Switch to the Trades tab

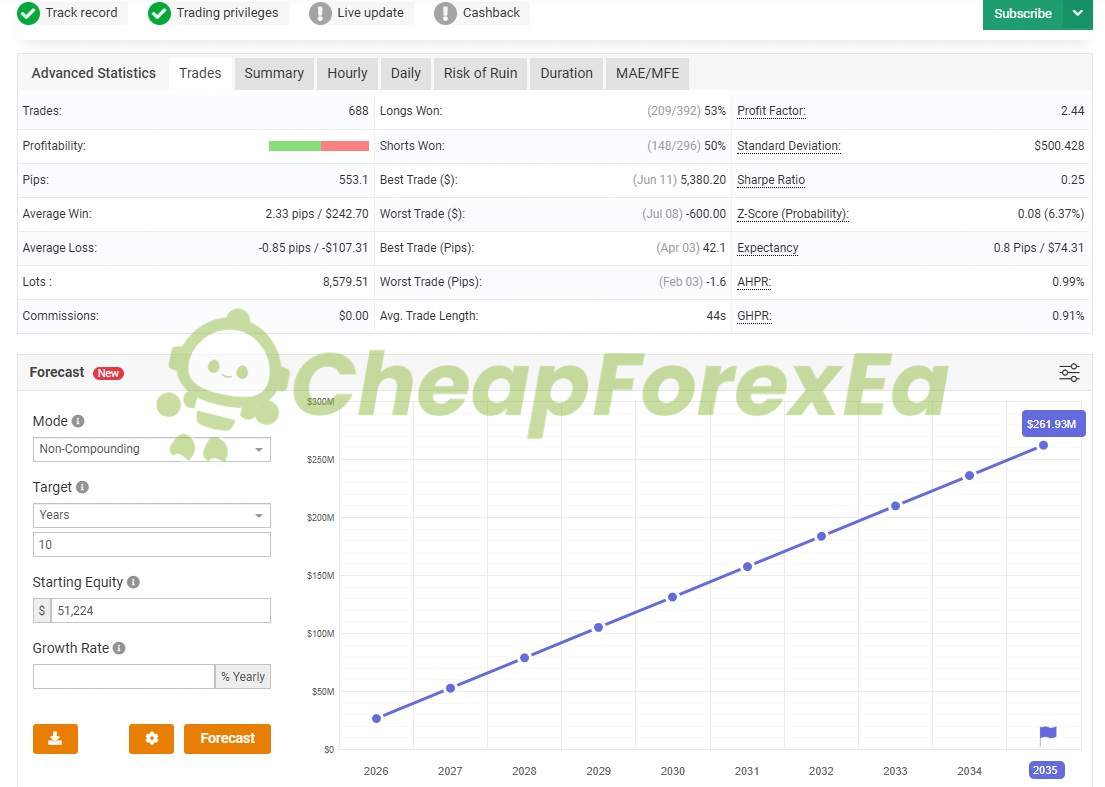point(200,73)
